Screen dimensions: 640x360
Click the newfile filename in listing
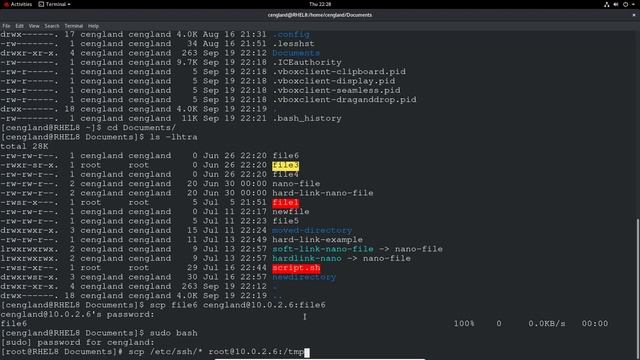click(291, 212)
